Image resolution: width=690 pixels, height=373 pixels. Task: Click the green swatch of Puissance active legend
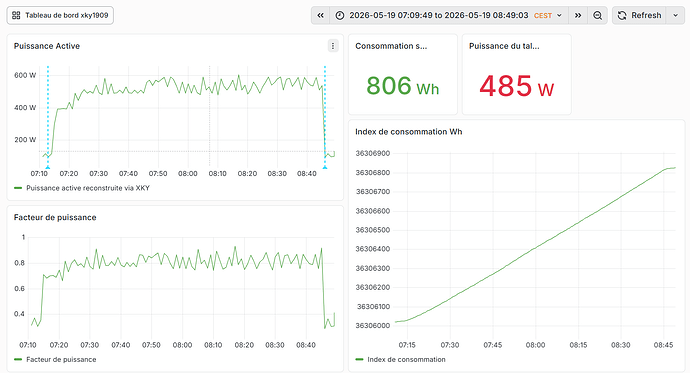(18, 188)
